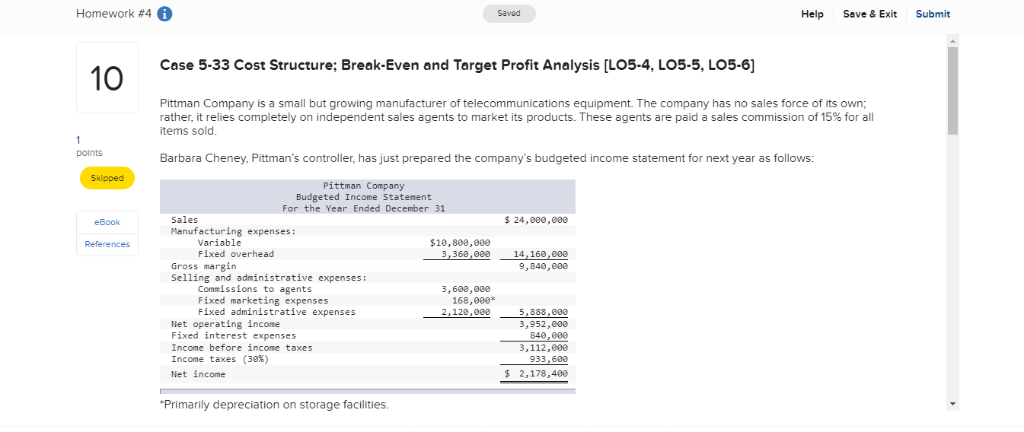Click Income before income taxes label
This screenshot has width=1024, height=432.
pyautogui.click(x=242, y=348)
